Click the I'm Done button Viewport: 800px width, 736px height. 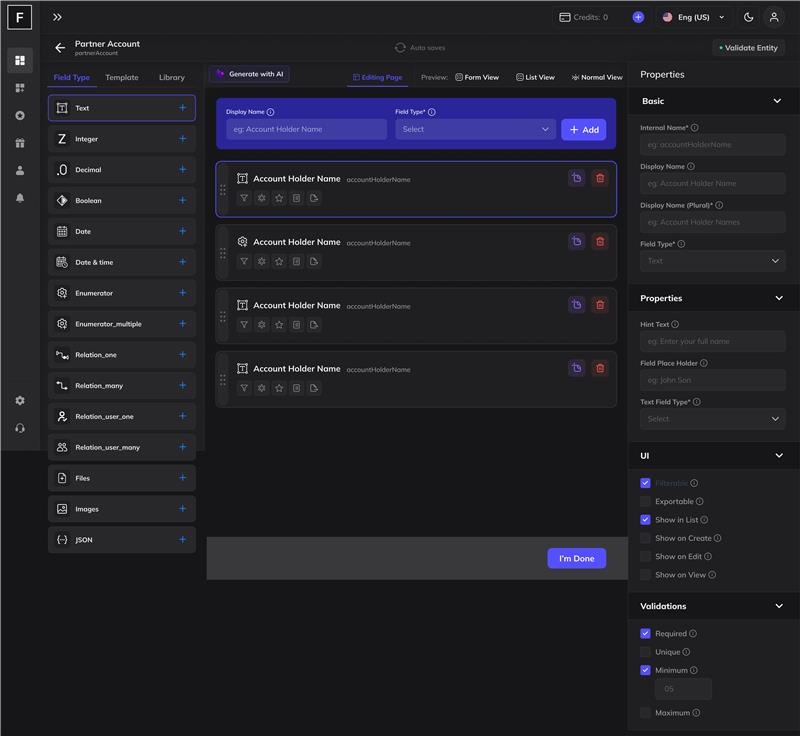point(576,558)
